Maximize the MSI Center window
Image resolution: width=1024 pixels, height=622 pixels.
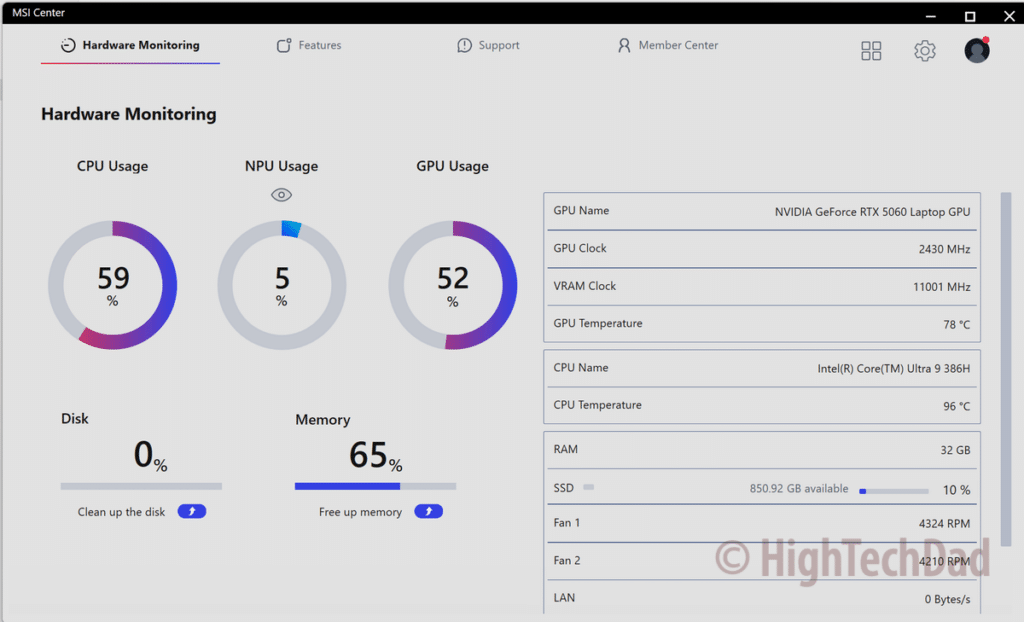pos(970,16)
